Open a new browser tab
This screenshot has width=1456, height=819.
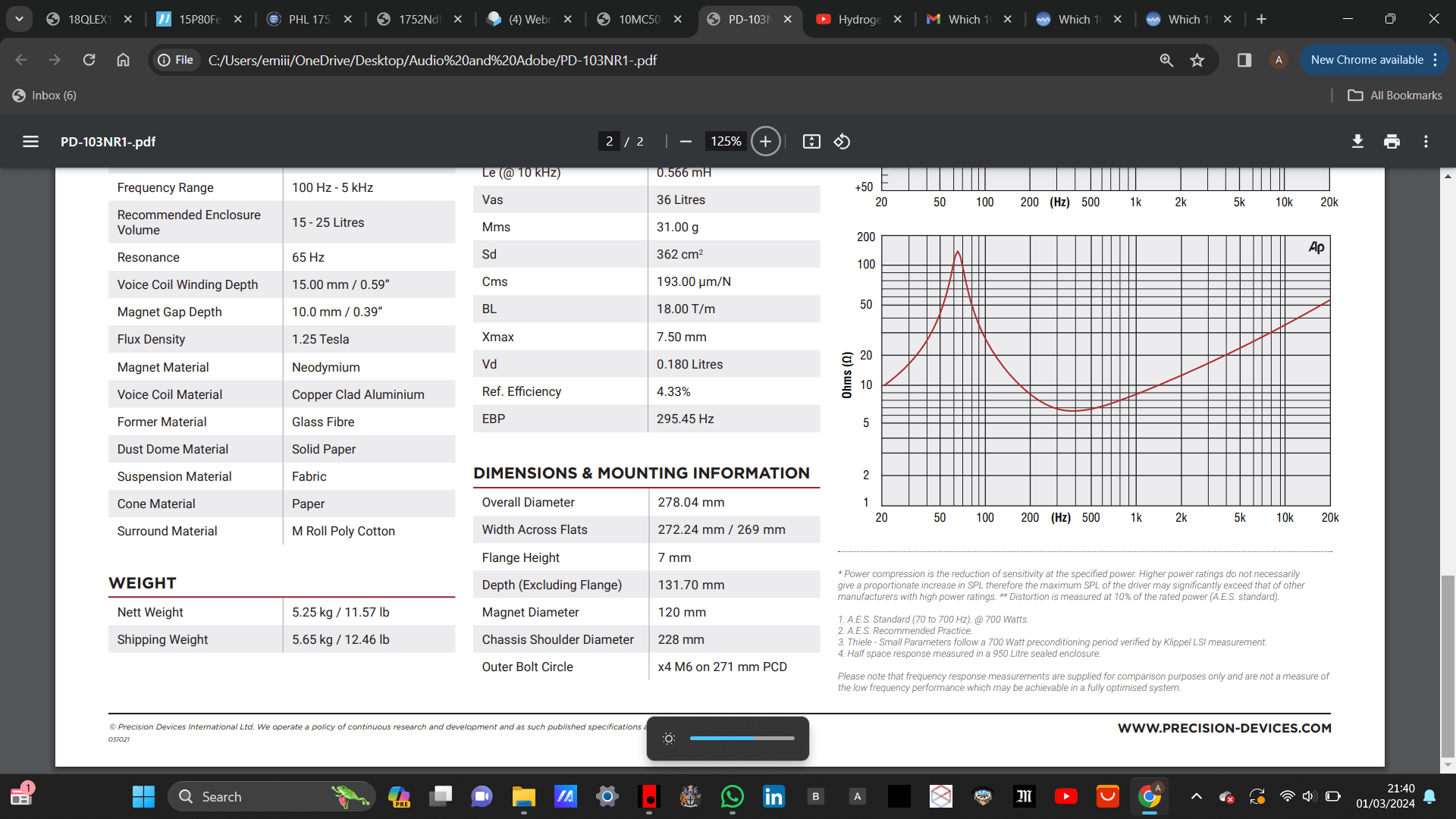tap(1261, 19)
